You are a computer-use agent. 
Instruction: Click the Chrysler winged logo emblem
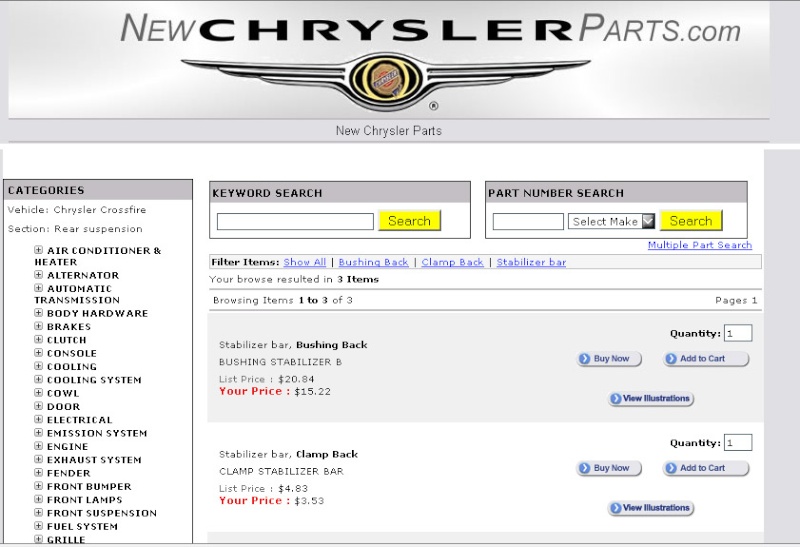(386, 82)
